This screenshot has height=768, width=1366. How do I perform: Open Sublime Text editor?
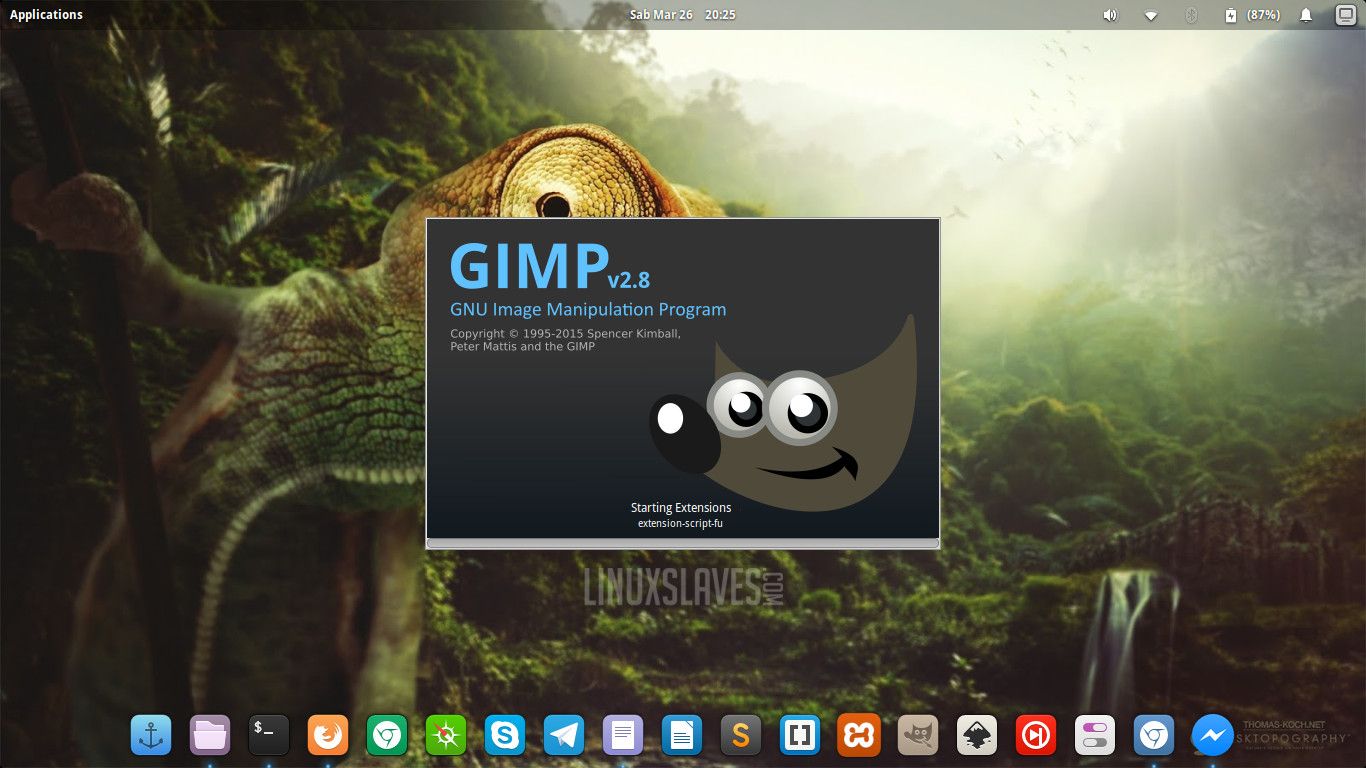click(740, 735)
